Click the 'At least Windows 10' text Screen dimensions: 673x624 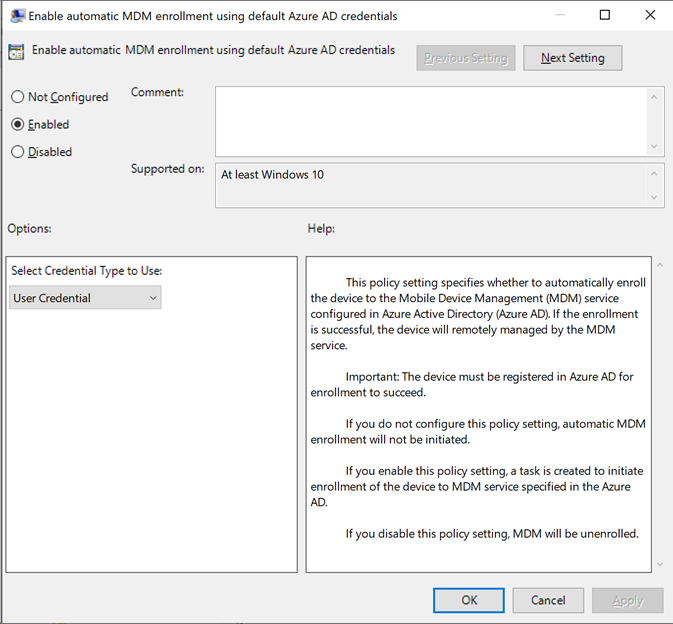[x=272, y=175]
